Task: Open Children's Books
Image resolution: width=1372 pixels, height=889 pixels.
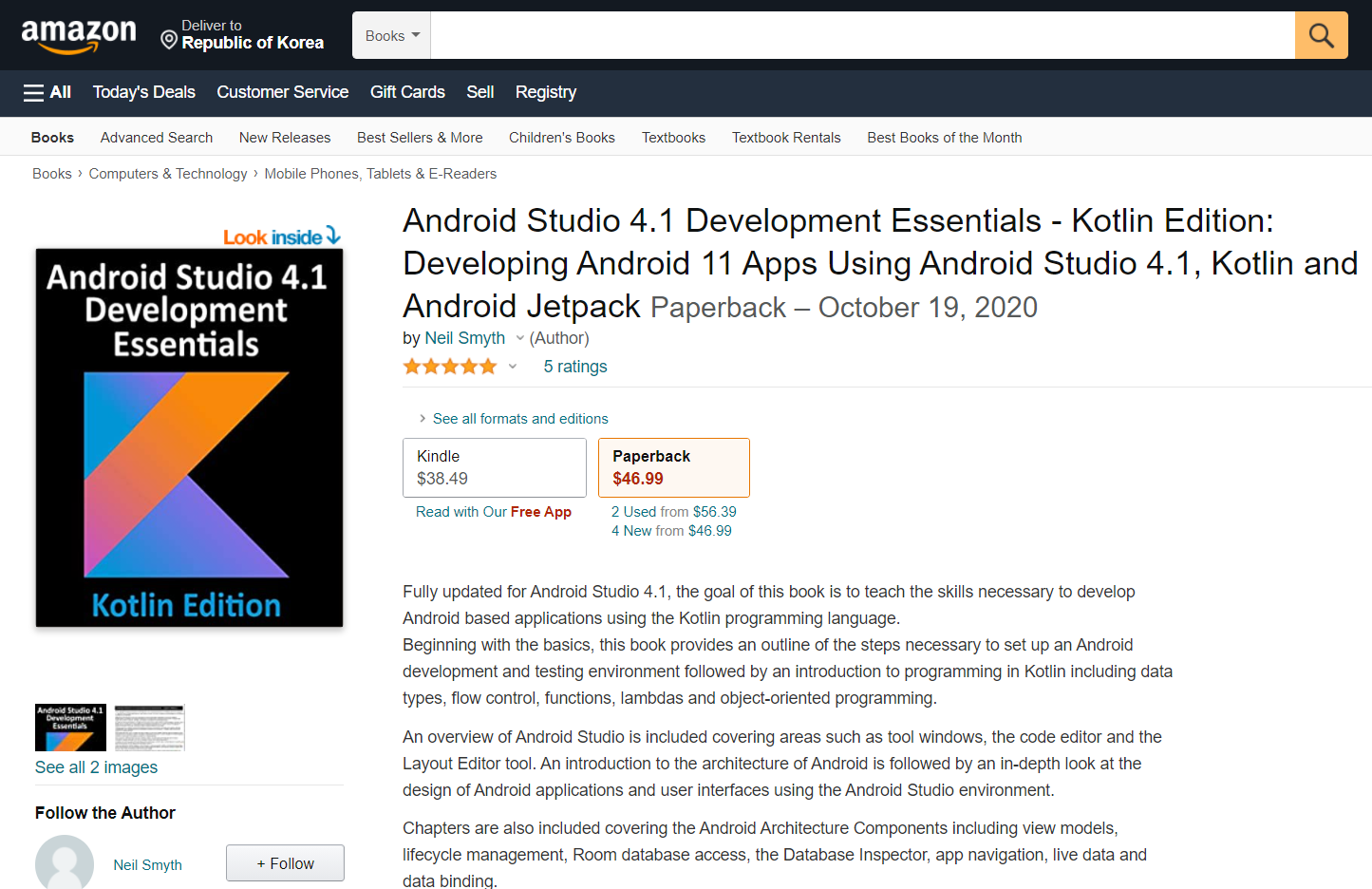Action: coord(562,138)
